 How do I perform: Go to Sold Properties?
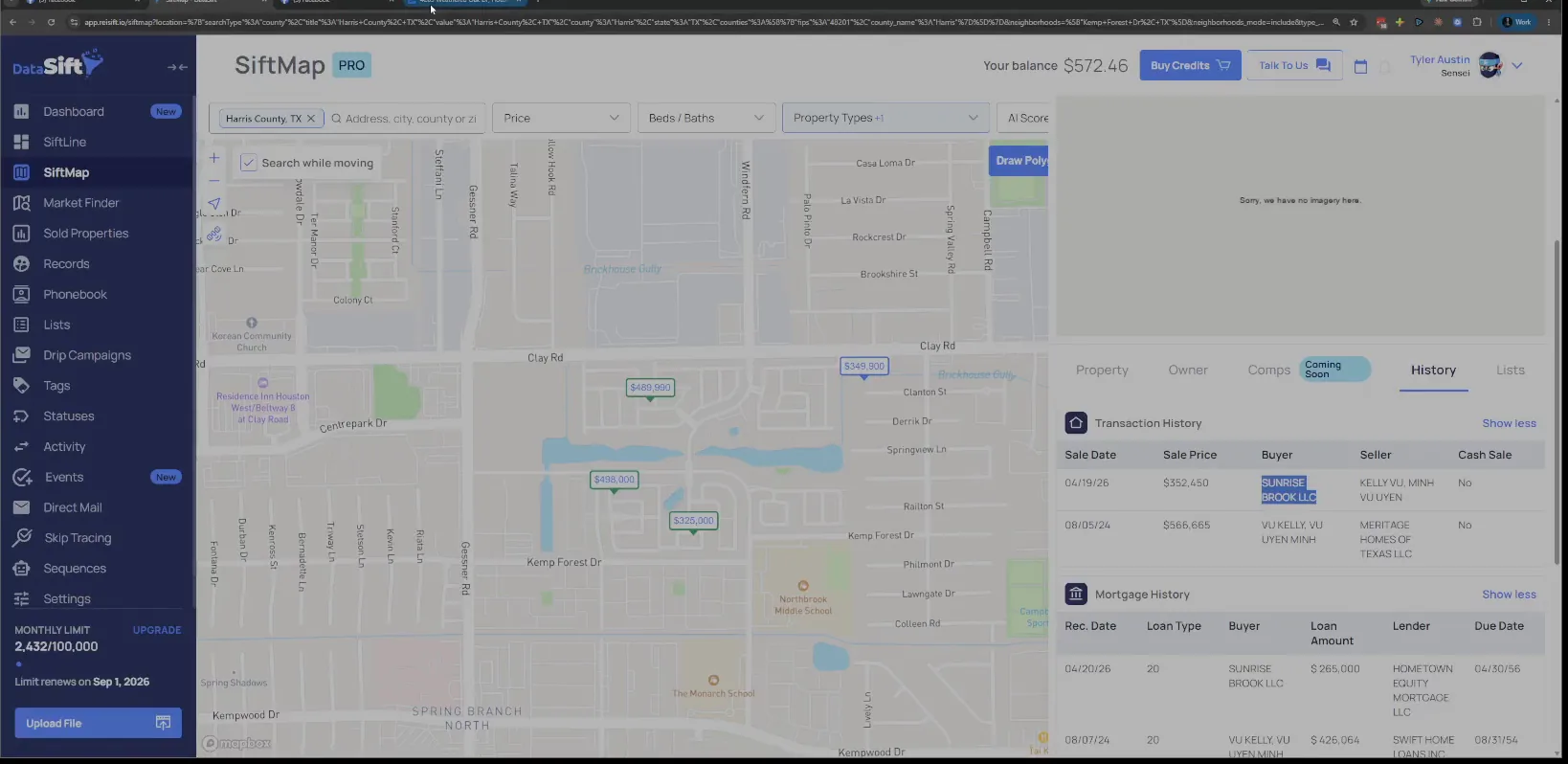coord(85,234)
